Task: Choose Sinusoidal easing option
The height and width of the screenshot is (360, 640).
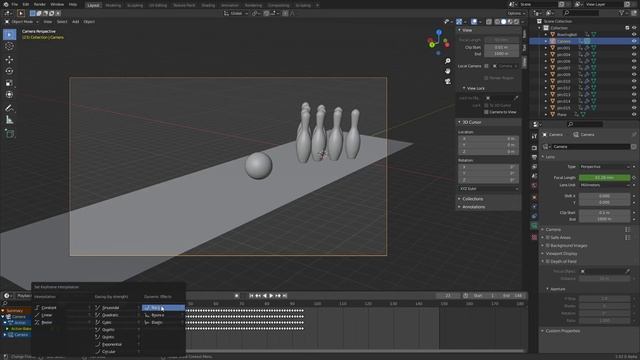Action: (x=117, y=308)
